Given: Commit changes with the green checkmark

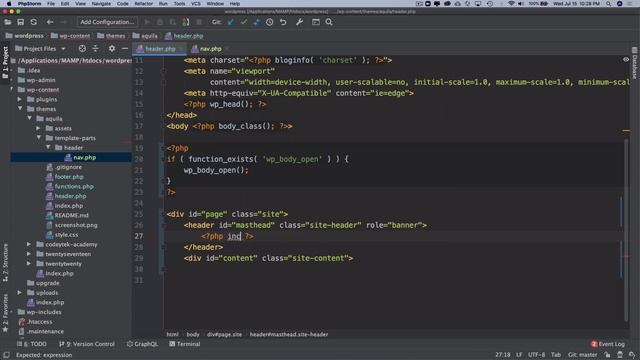Looking at the screenshot, I should click(x=244, y=22).
